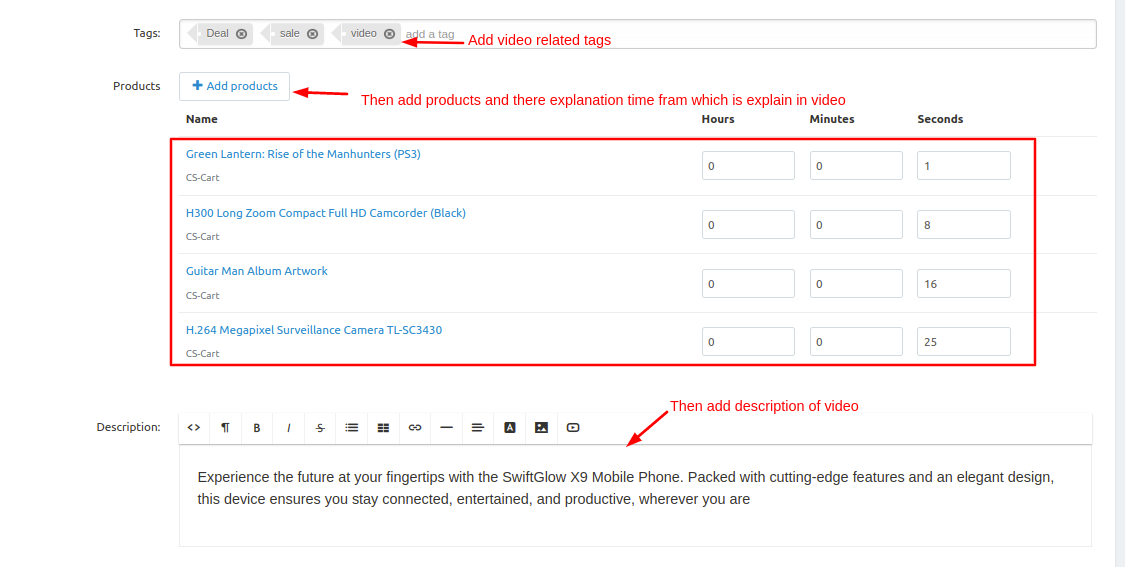Open the list options in editor toolbar
This screenshot has width=1125, height=567.
352,428
